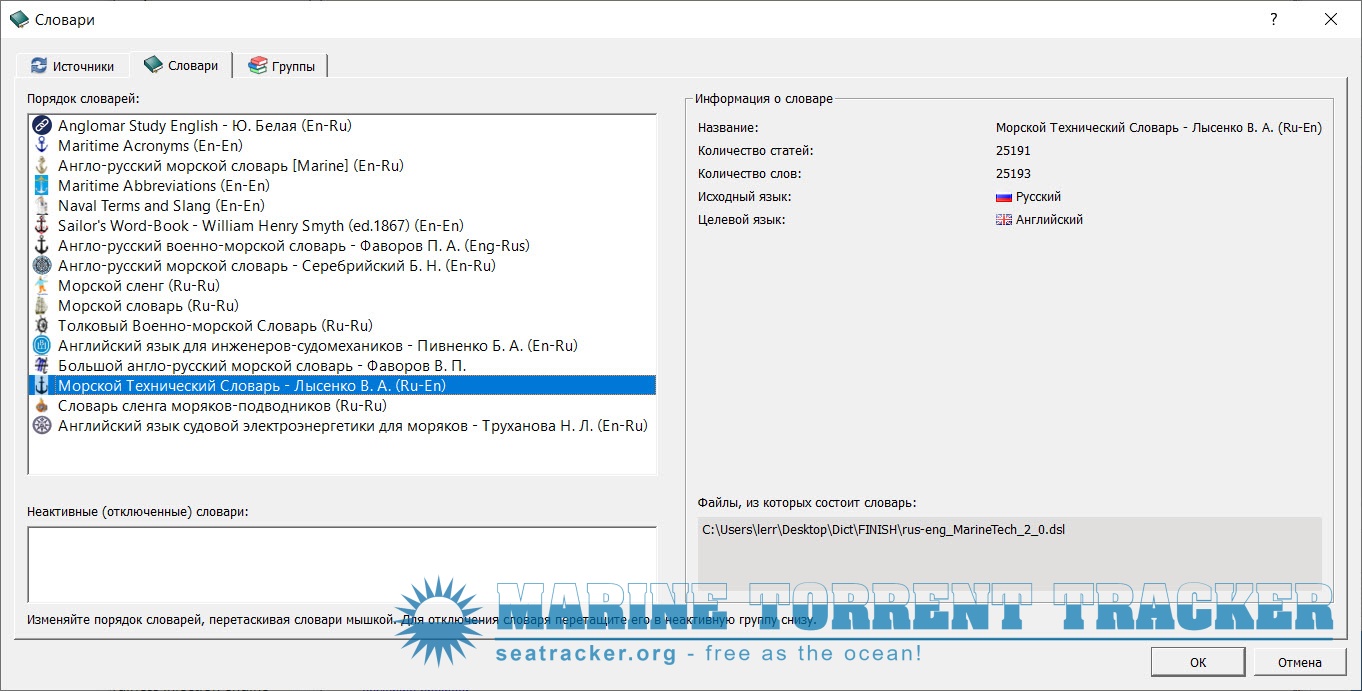
Task: Click the Naval Terms and Slang icon
Action: (41, 206)
